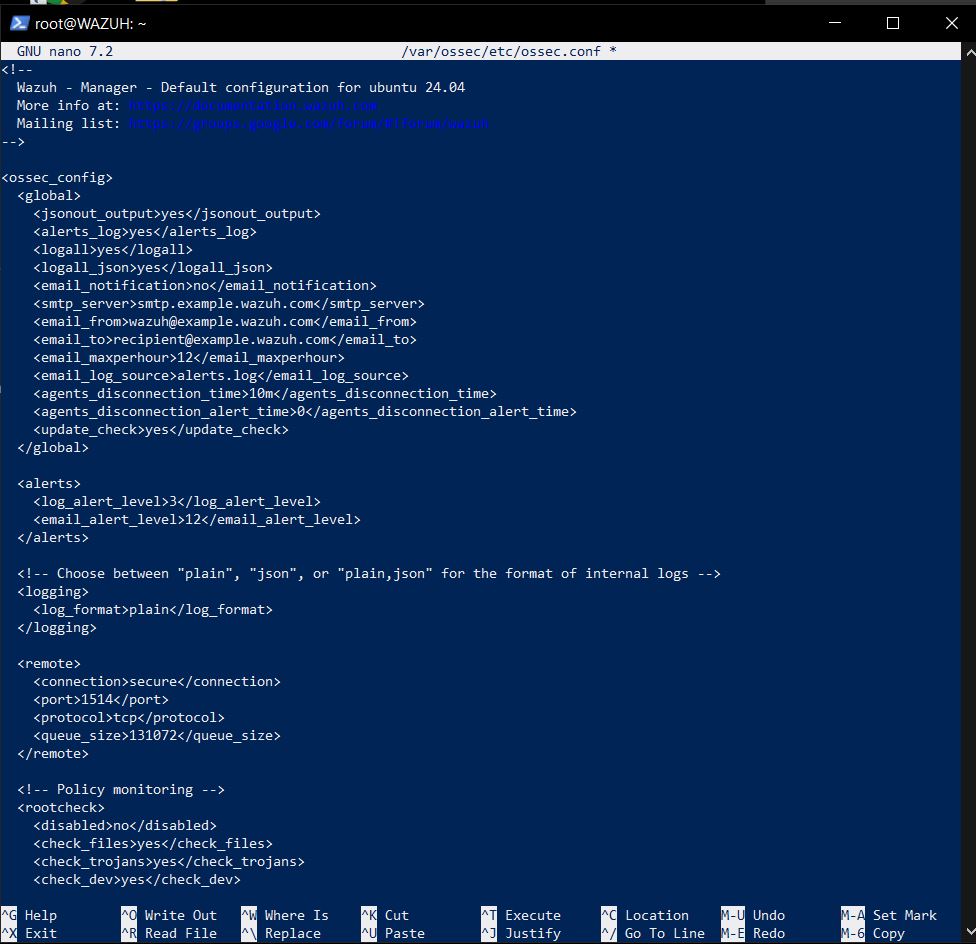Click the email_notification no line
The width and height of the screenshot is (976, 944).
205,286
